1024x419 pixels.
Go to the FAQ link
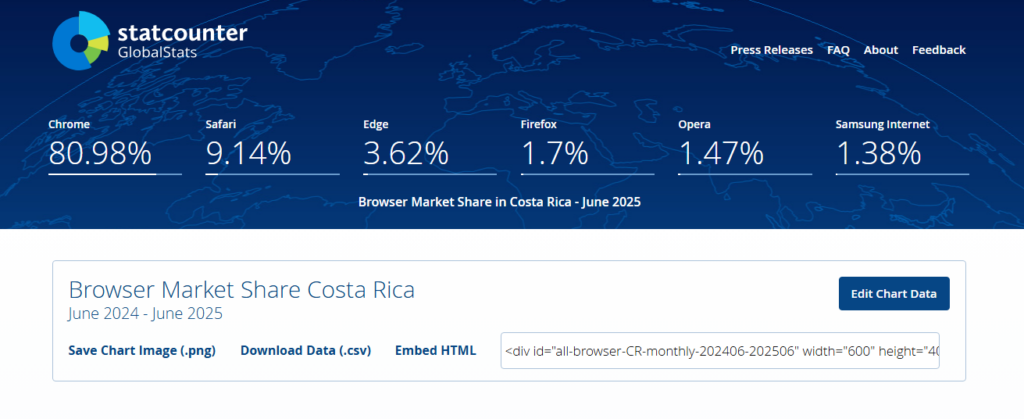[x=838, y=50]
